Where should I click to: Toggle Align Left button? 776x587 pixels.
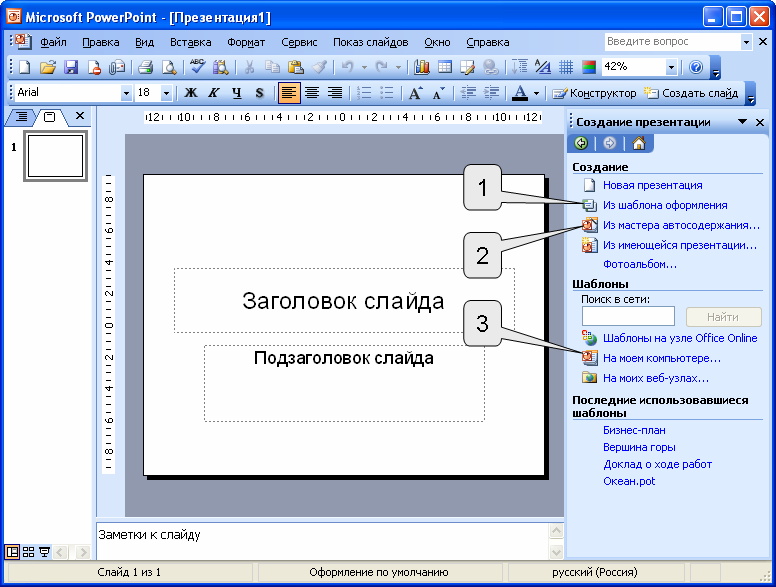[x=289, y=93]
